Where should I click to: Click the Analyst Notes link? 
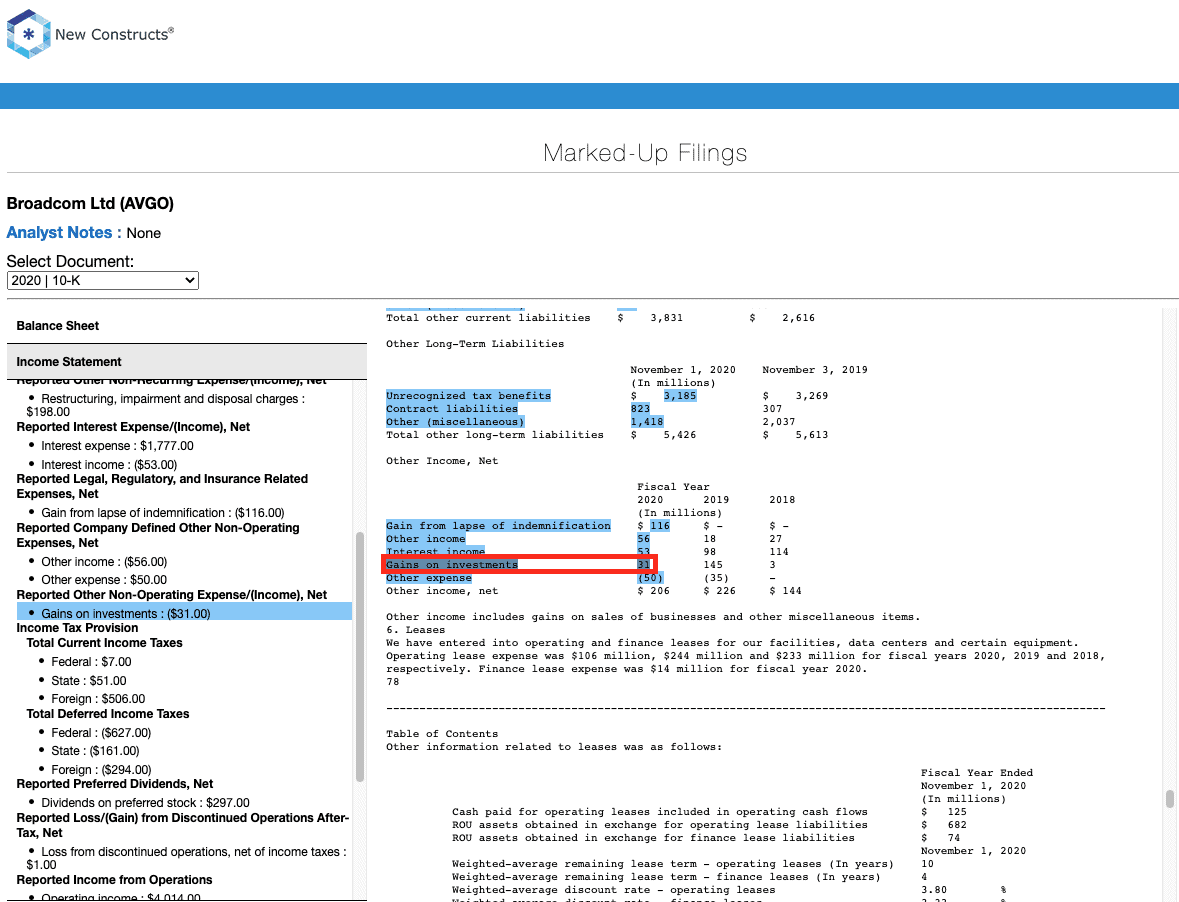coord(64,232)
